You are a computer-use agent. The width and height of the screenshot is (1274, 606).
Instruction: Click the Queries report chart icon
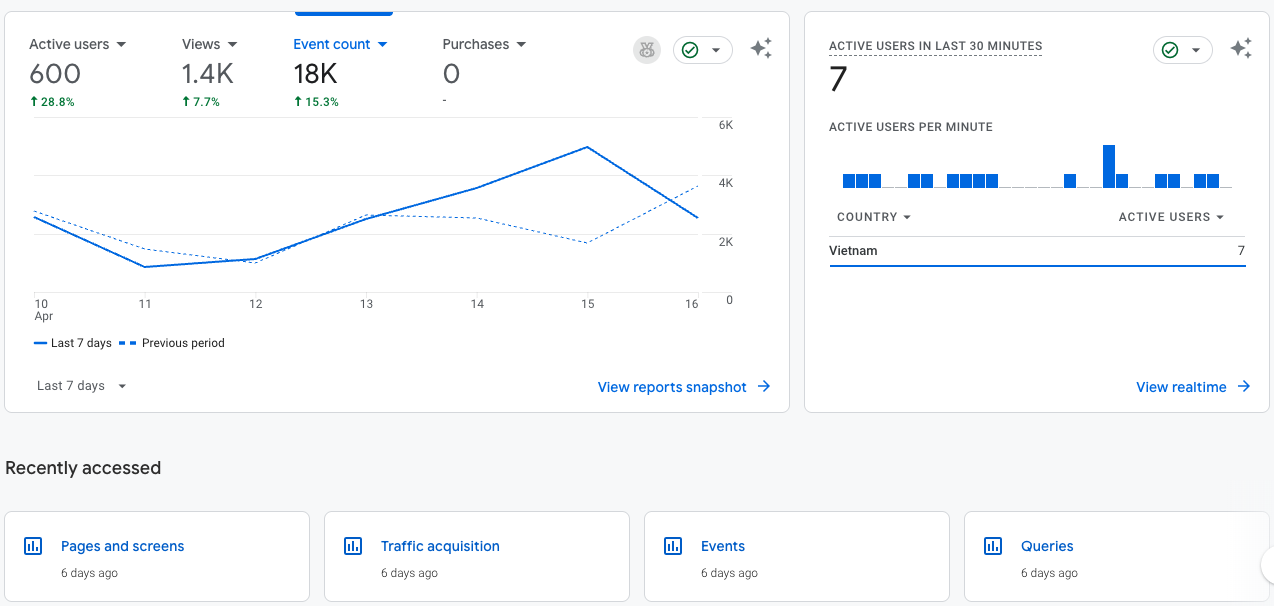coord(993,546)
